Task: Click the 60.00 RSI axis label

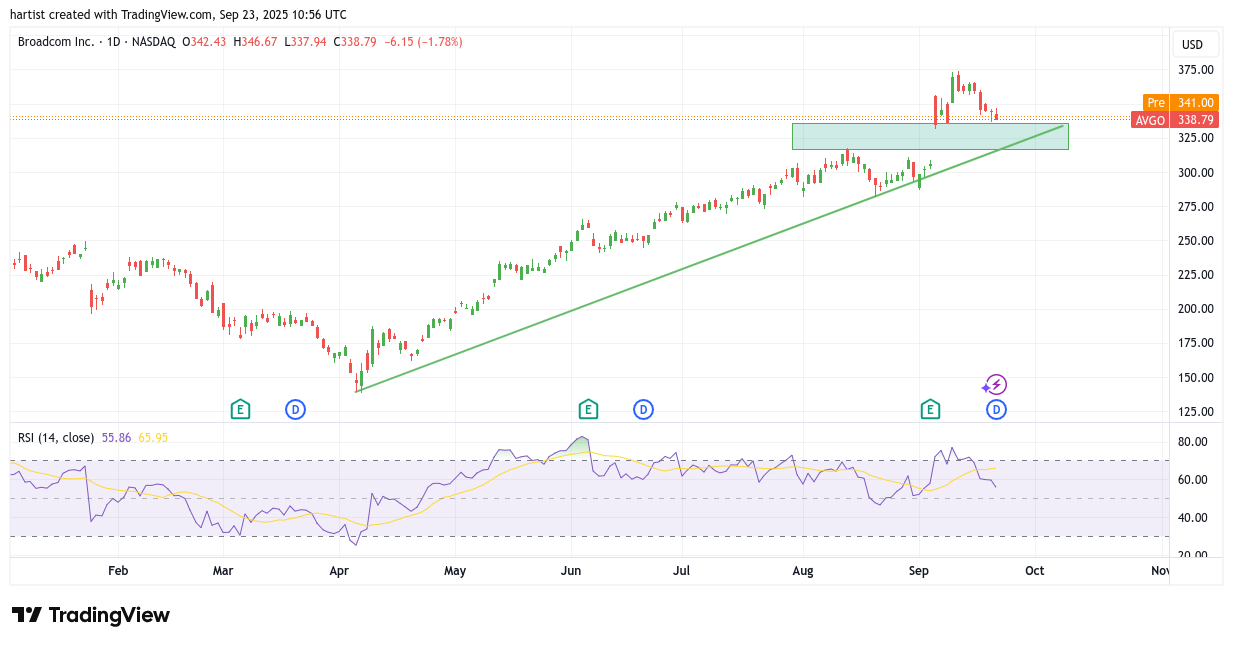Action: click(x=1193, y=480)
